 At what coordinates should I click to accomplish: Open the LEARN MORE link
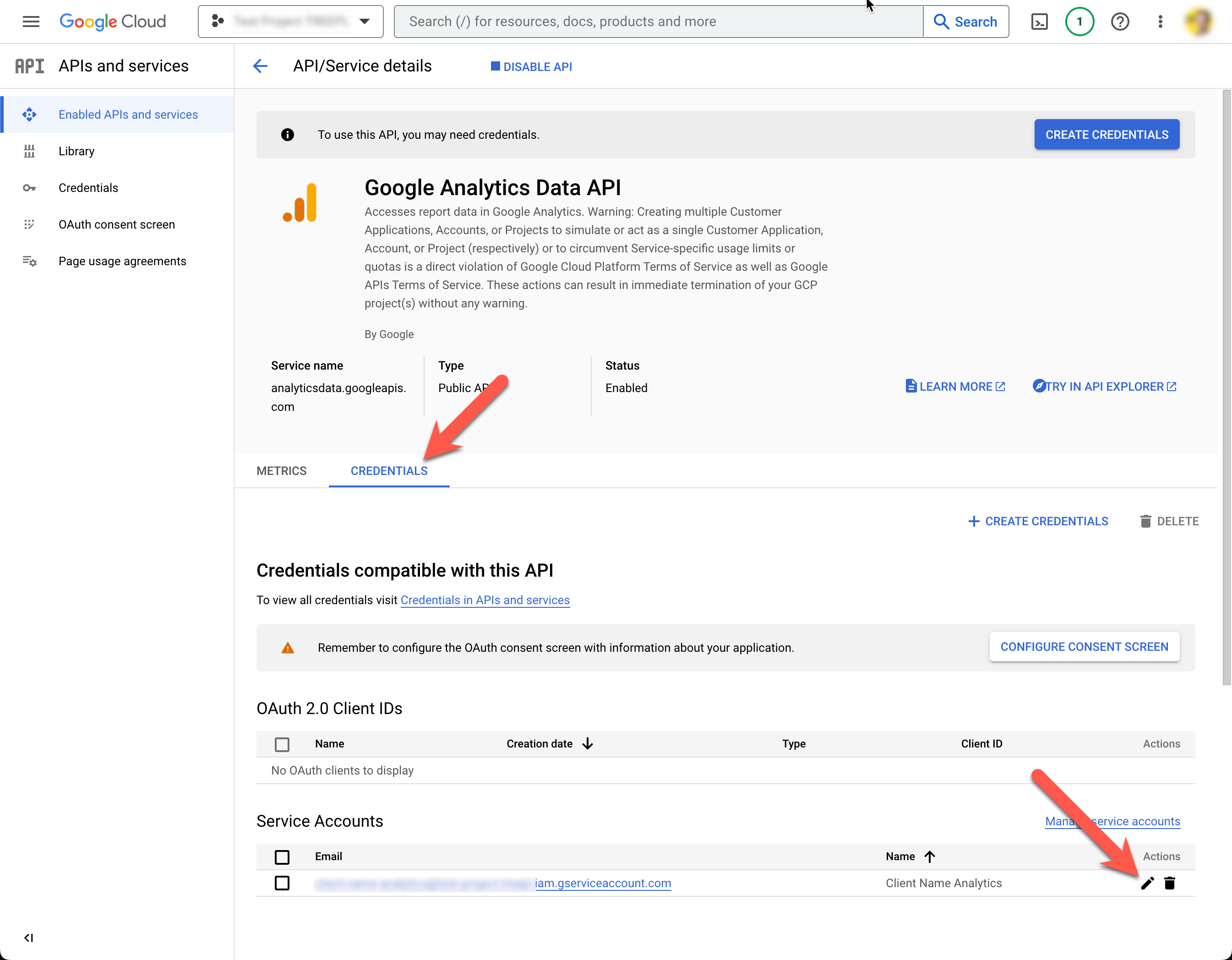tap(955, 387)
